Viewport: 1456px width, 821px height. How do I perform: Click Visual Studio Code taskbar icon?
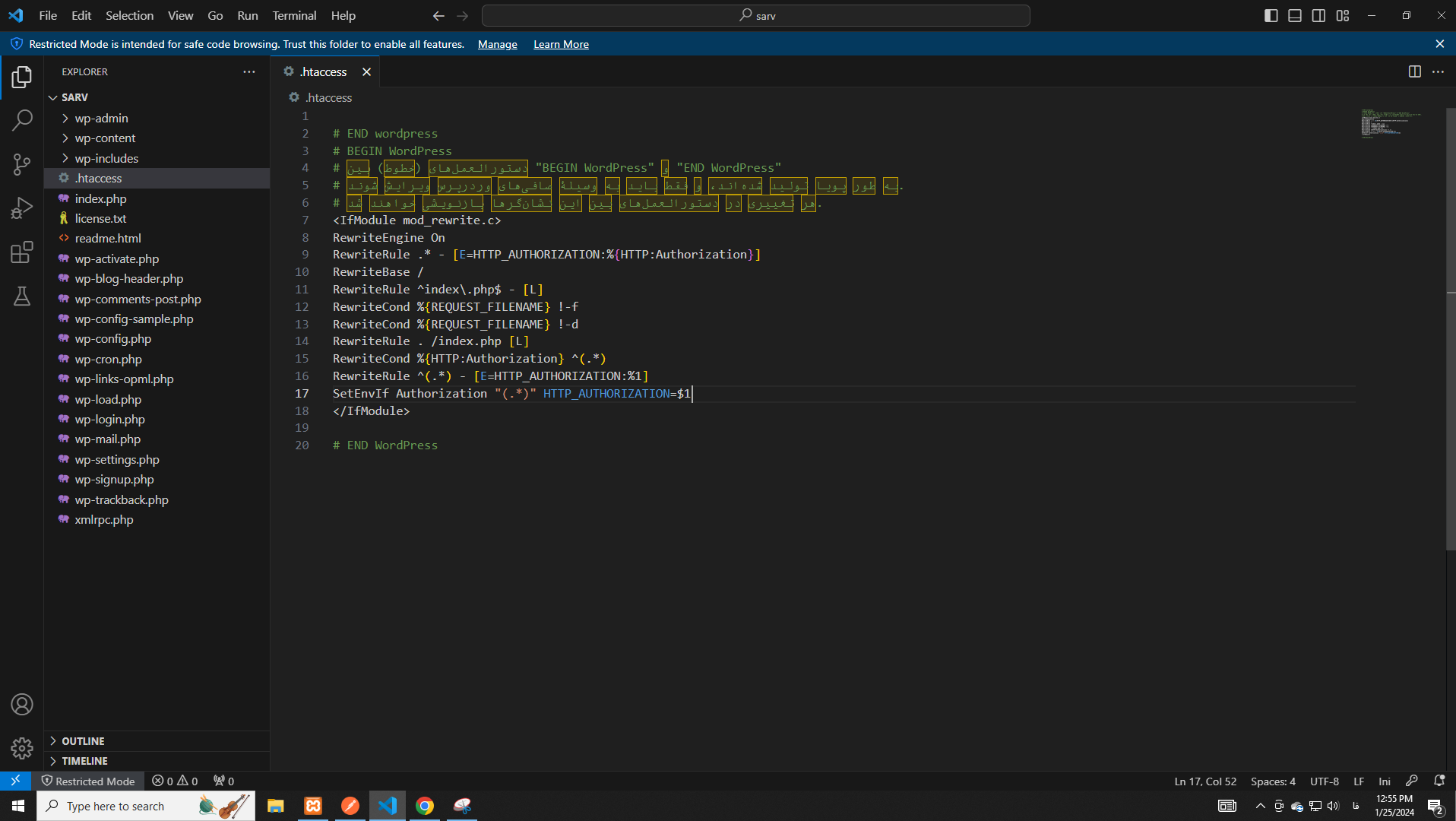point(388,806)
